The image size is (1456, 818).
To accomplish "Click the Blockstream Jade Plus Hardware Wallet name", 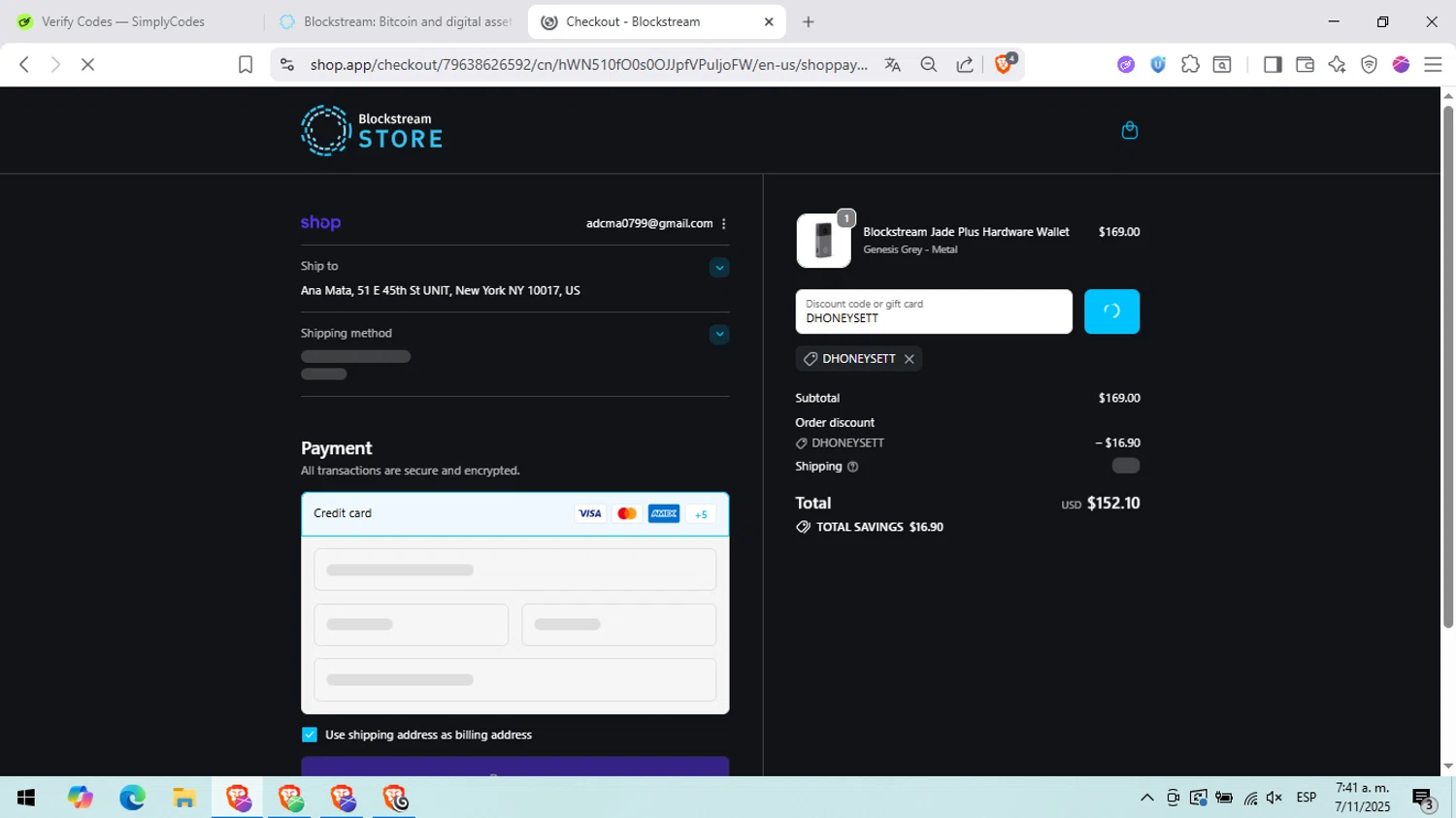I will point(966,232).
